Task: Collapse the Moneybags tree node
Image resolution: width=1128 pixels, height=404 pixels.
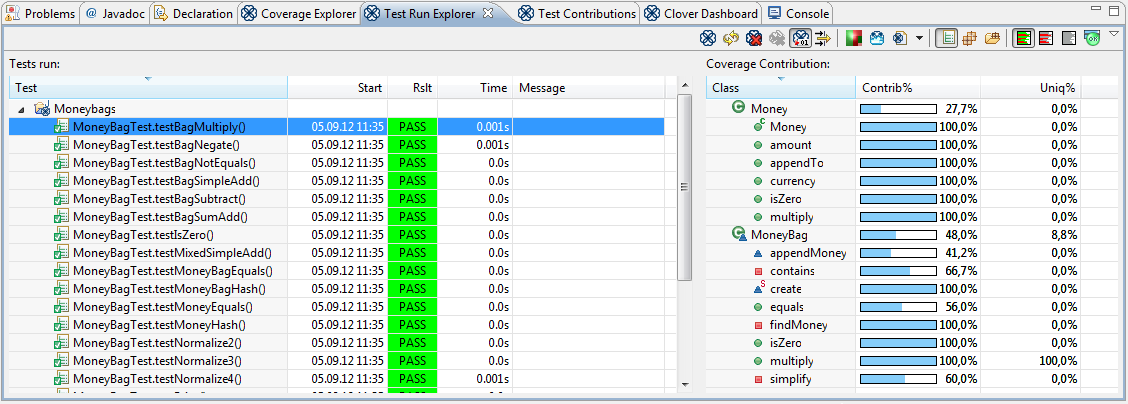Action: coord(23,108)
